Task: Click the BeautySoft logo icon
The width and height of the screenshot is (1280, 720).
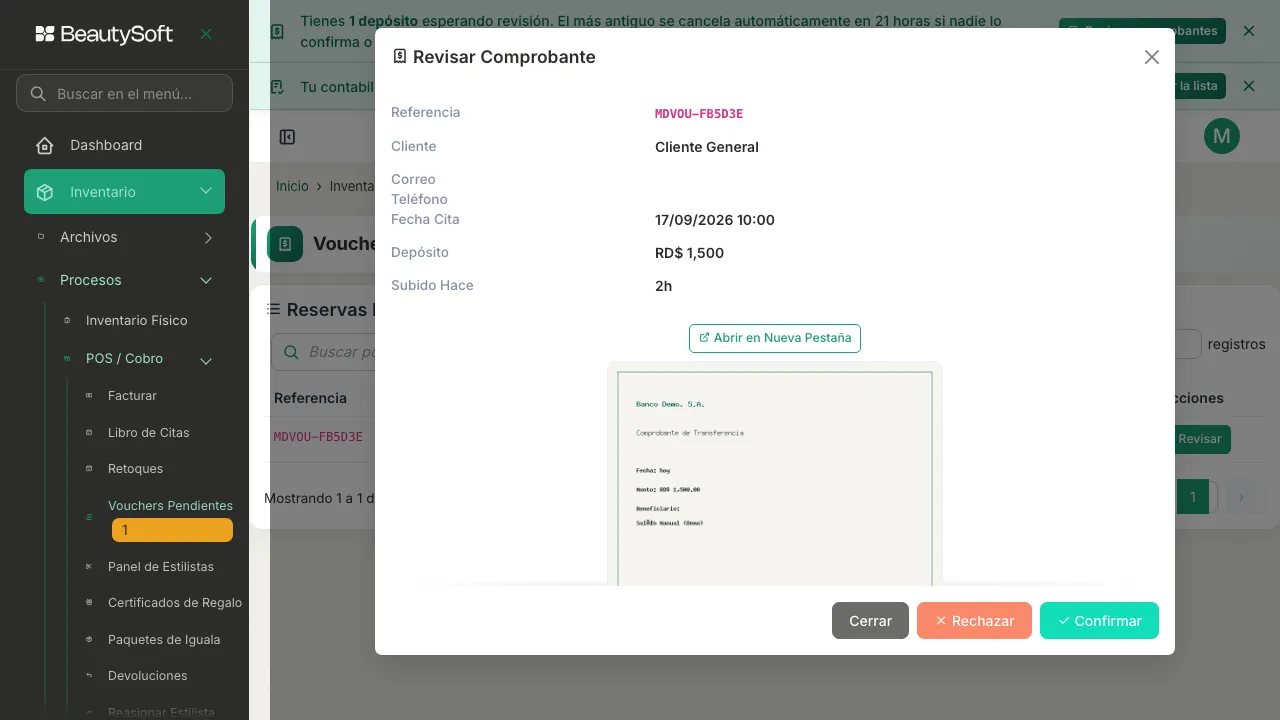Action: [x=45, y=34]
